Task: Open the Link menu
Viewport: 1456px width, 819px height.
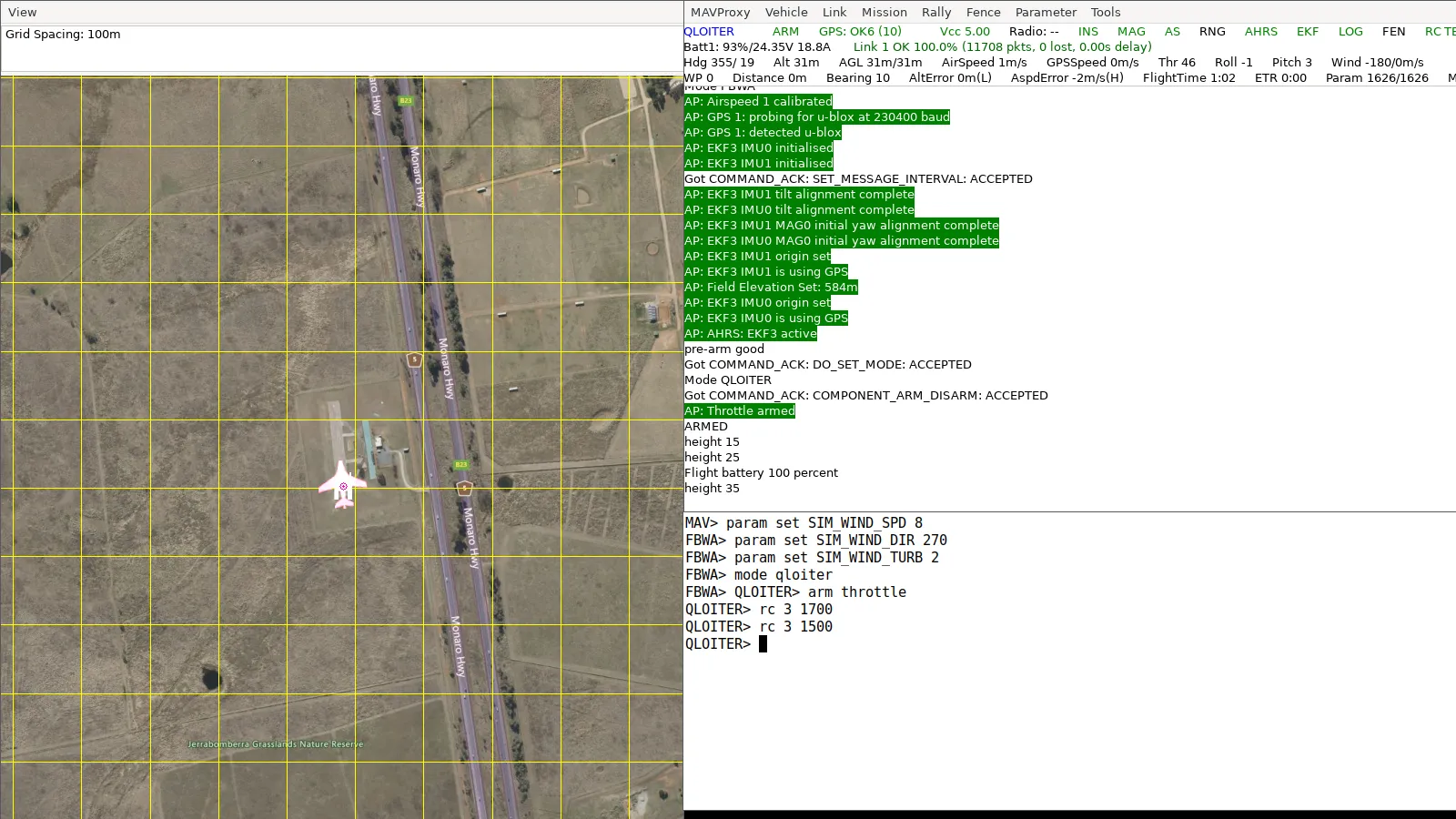Action: click(x=834, y=13)
